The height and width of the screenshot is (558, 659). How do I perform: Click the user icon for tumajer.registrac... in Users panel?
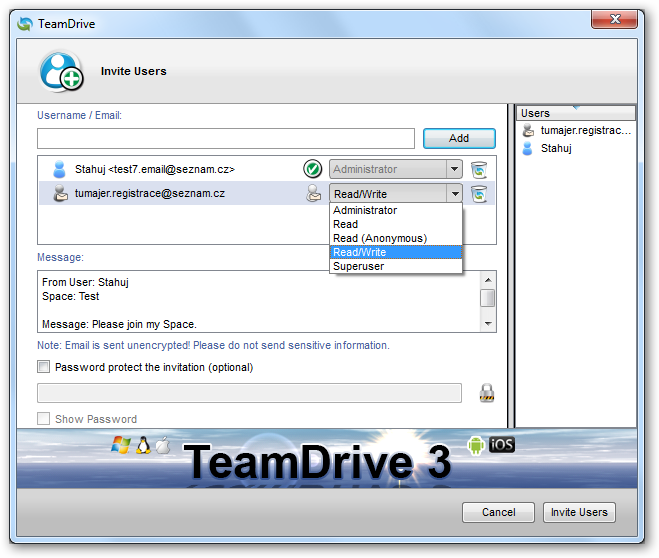528,131
